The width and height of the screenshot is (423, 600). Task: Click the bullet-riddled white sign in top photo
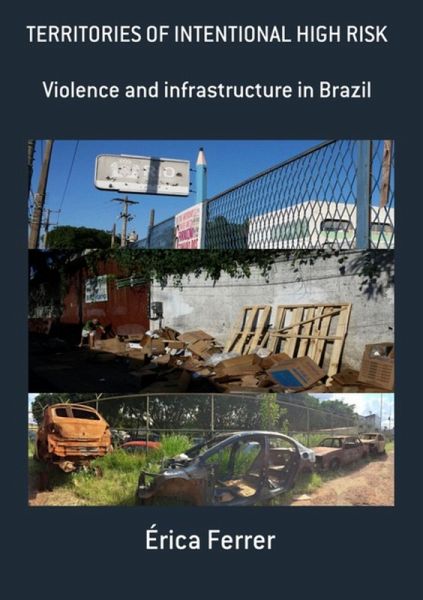(142, 174)
